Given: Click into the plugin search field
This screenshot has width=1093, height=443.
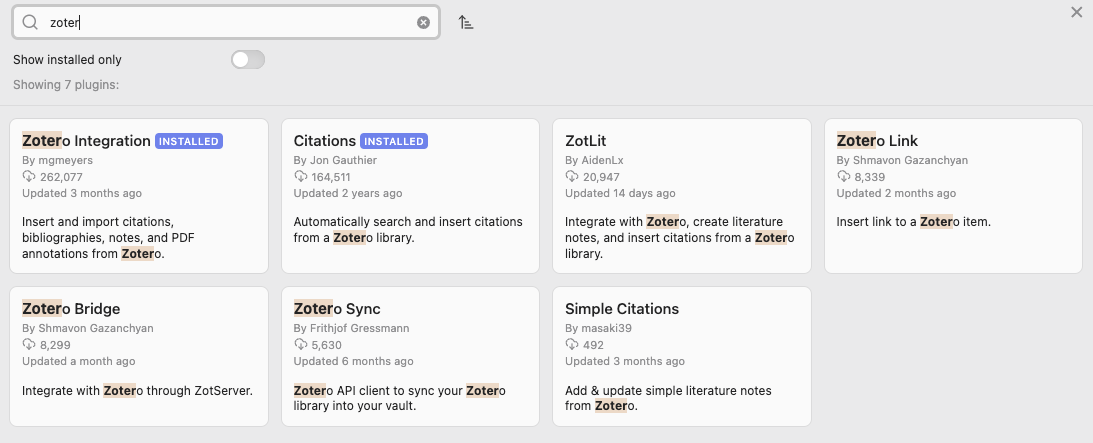Looking at the screenshot, I should (230, 22).
